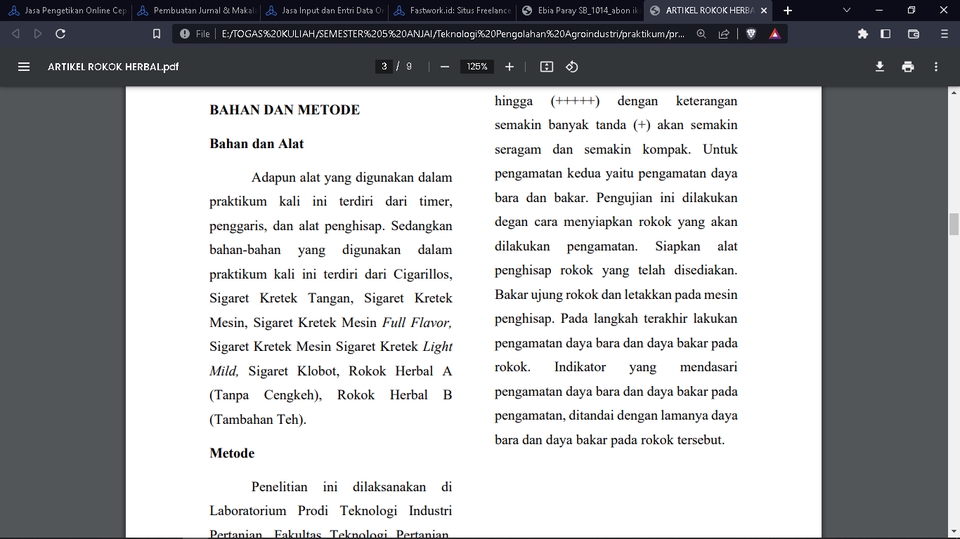This screenshot has width=960, height=539.
Task: Focus the file URL address bar
Action: click(453, 34)
